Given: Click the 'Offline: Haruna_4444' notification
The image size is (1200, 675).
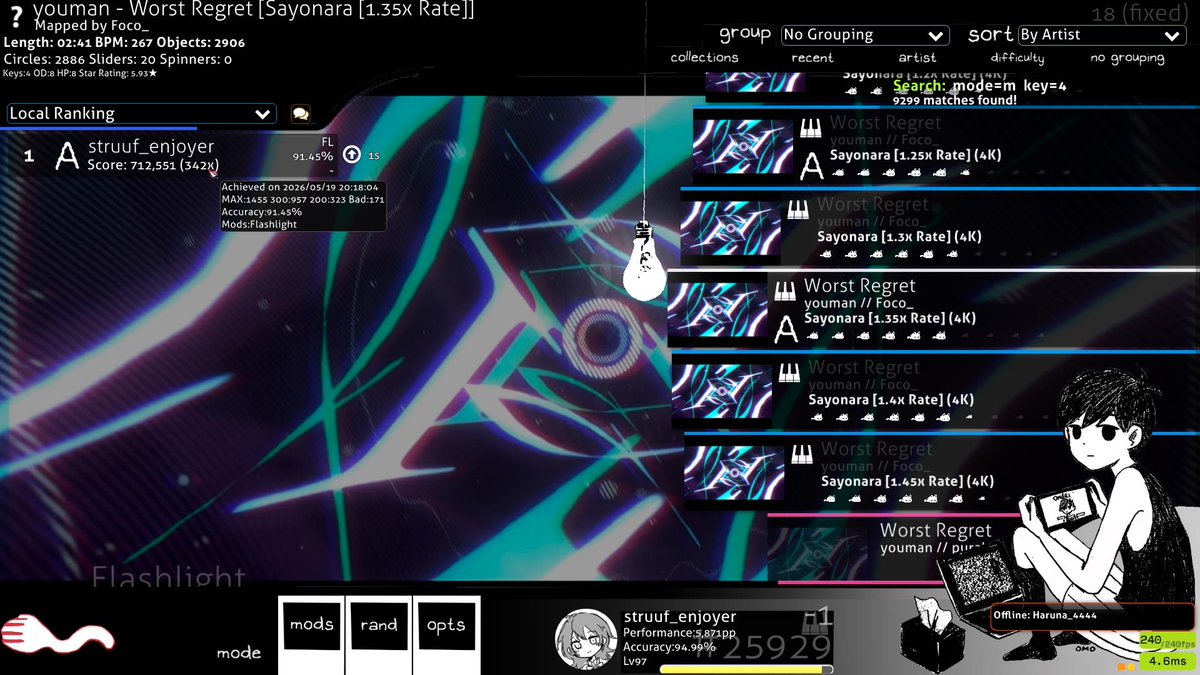Looking at the screenshot, I should pos(1094,616).
